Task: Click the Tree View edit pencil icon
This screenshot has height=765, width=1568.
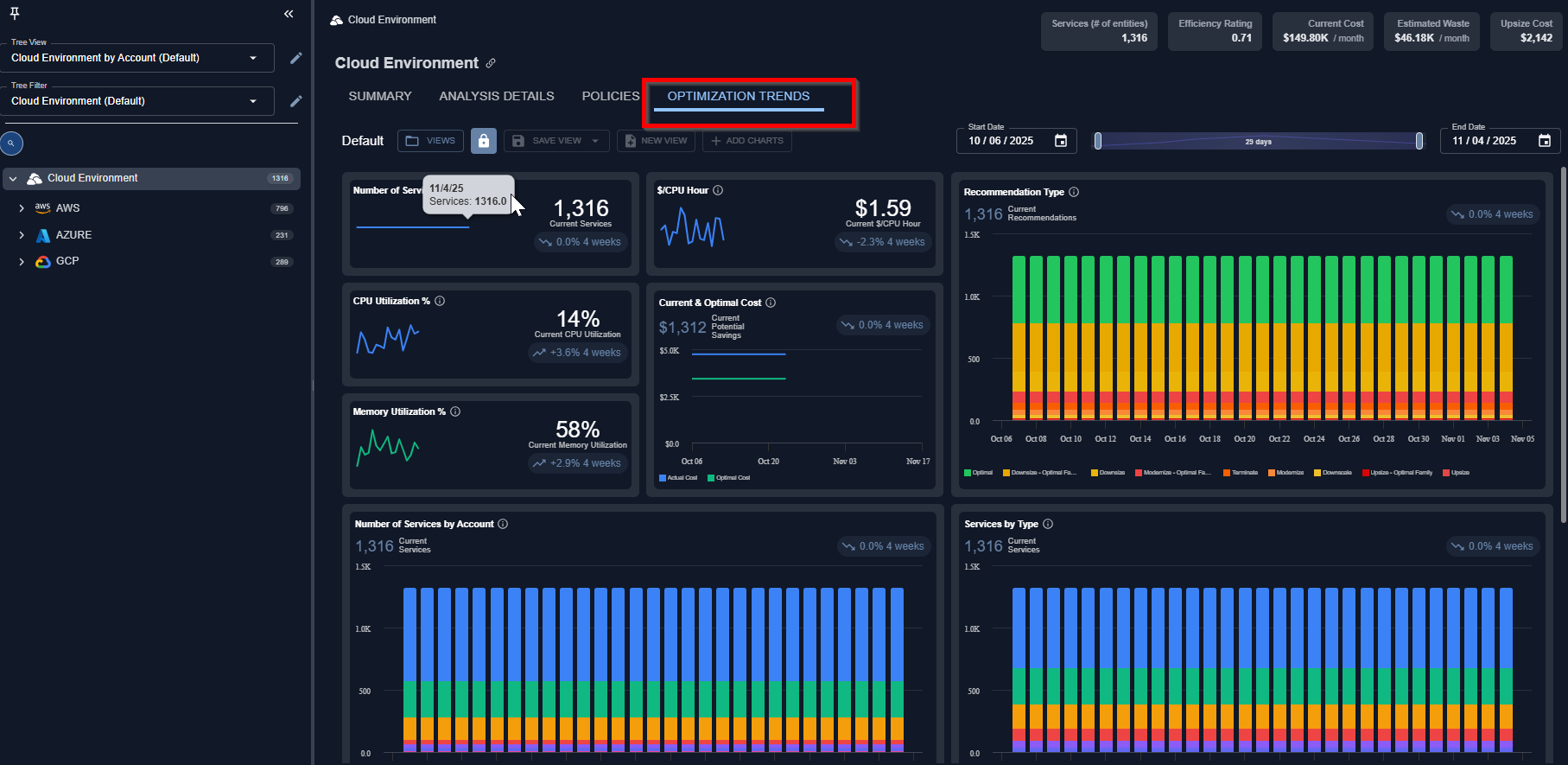Action: tap(295, 58)
